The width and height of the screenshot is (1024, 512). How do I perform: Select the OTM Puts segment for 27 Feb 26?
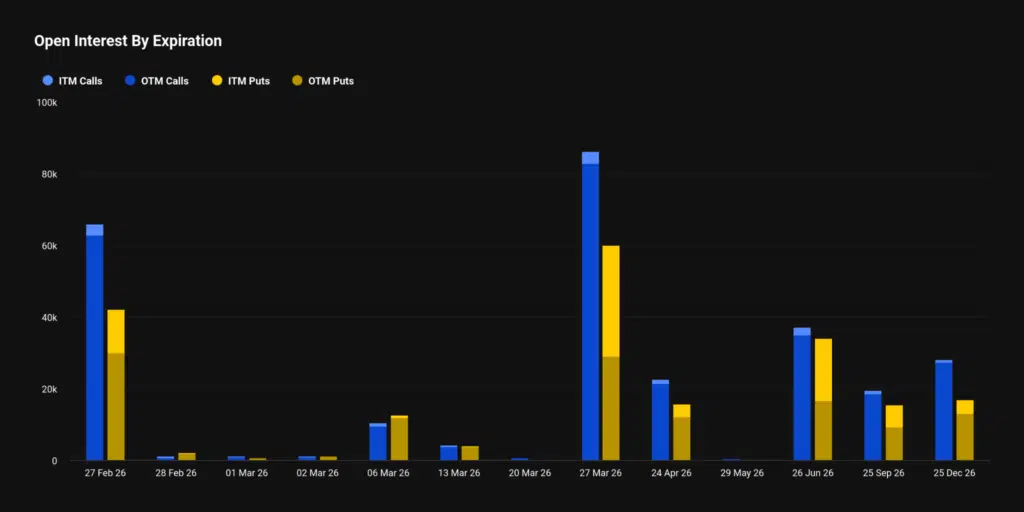tap(116, 406)
